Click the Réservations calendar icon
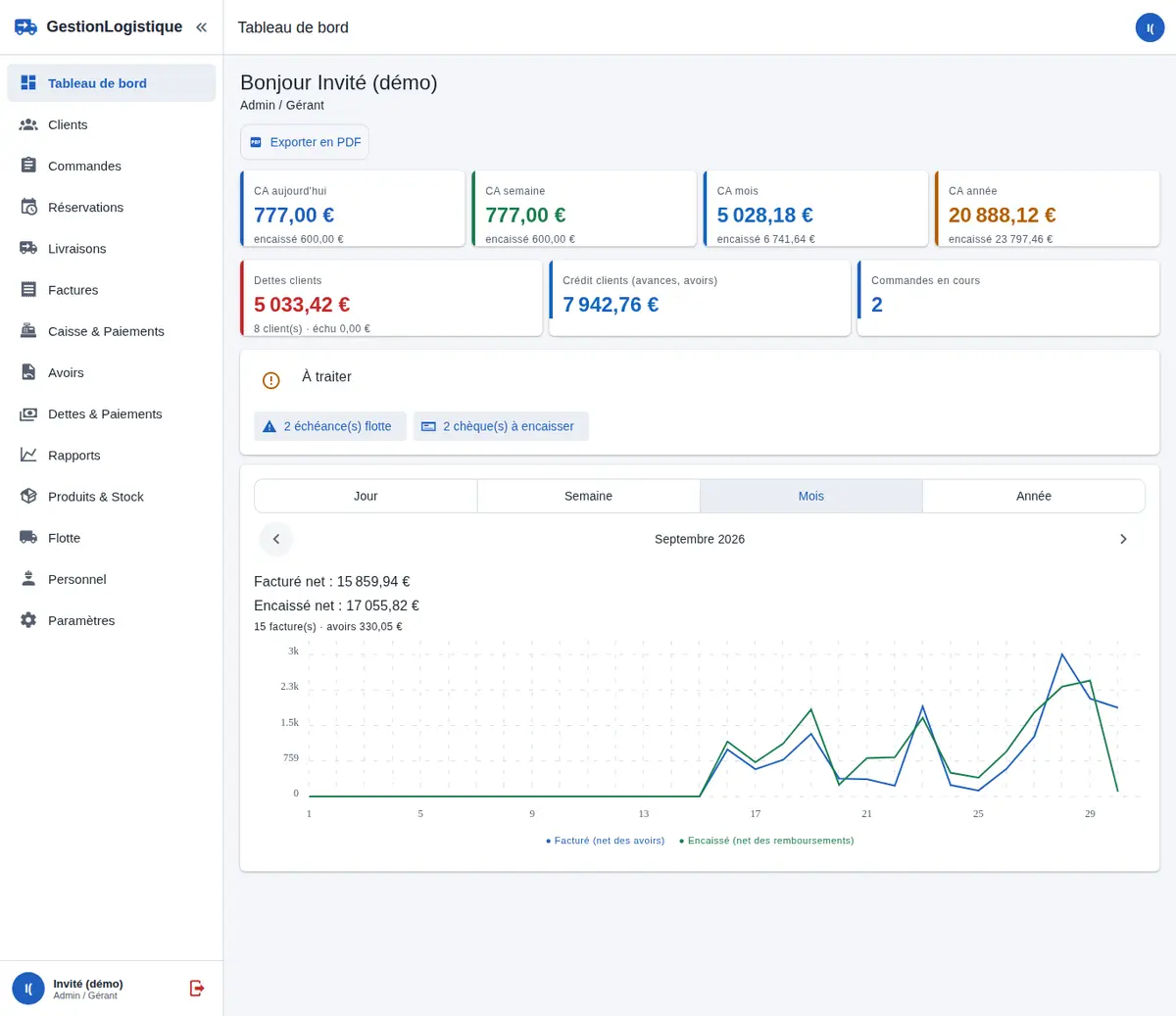The image size is (1176, 1016). tap(28, 207)
